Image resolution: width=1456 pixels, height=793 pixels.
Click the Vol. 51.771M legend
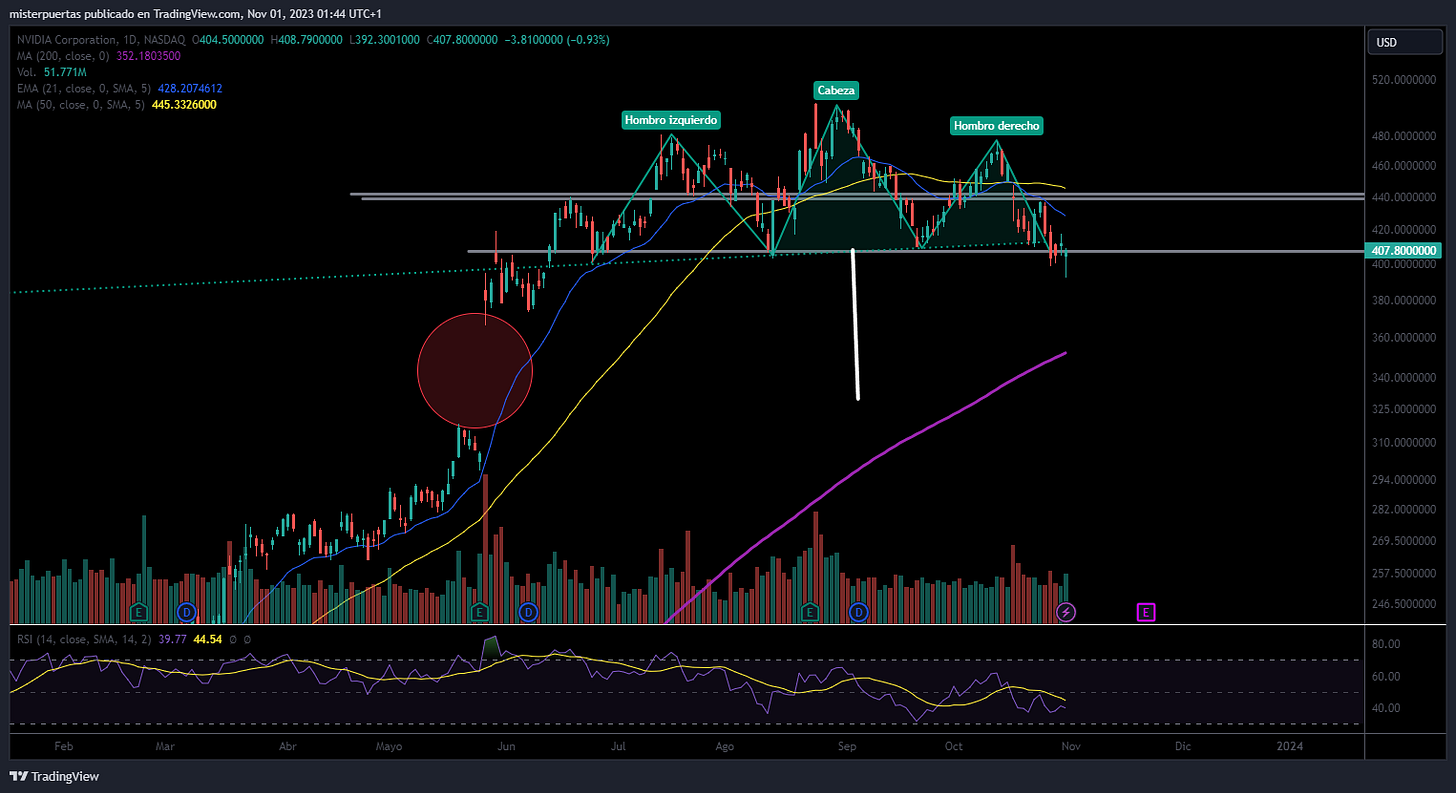(50, 72)
